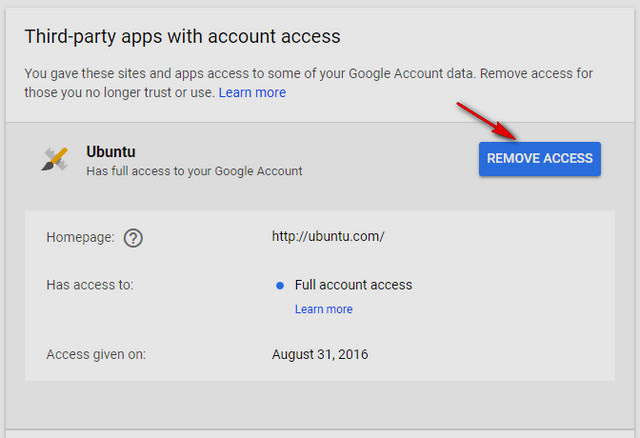640x438 pixels.
Task: Click the Third-party apps with account access title
Action: (x=182, y=36)
